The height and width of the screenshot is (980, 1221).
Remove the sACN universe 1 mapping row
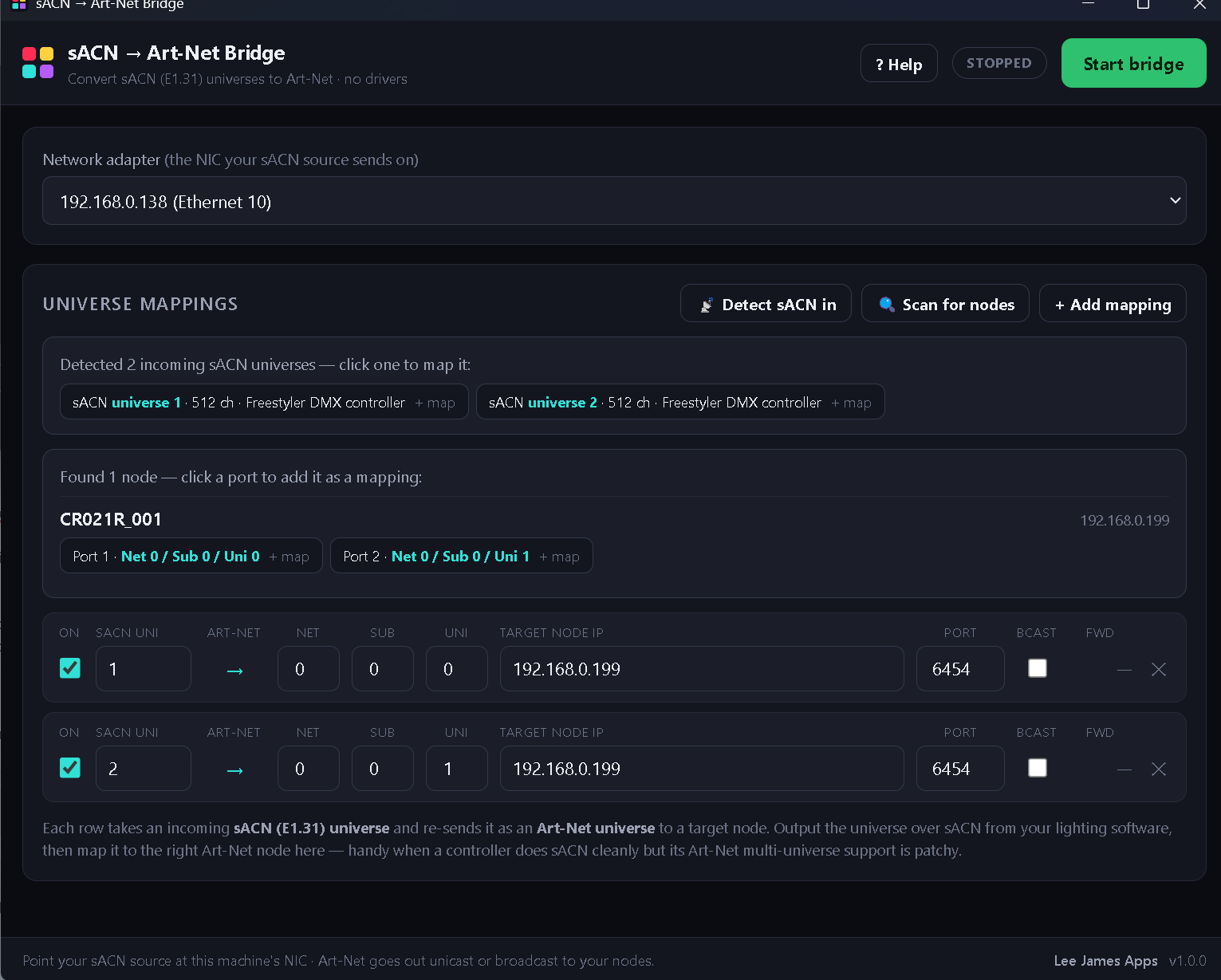click(1159, 669)
